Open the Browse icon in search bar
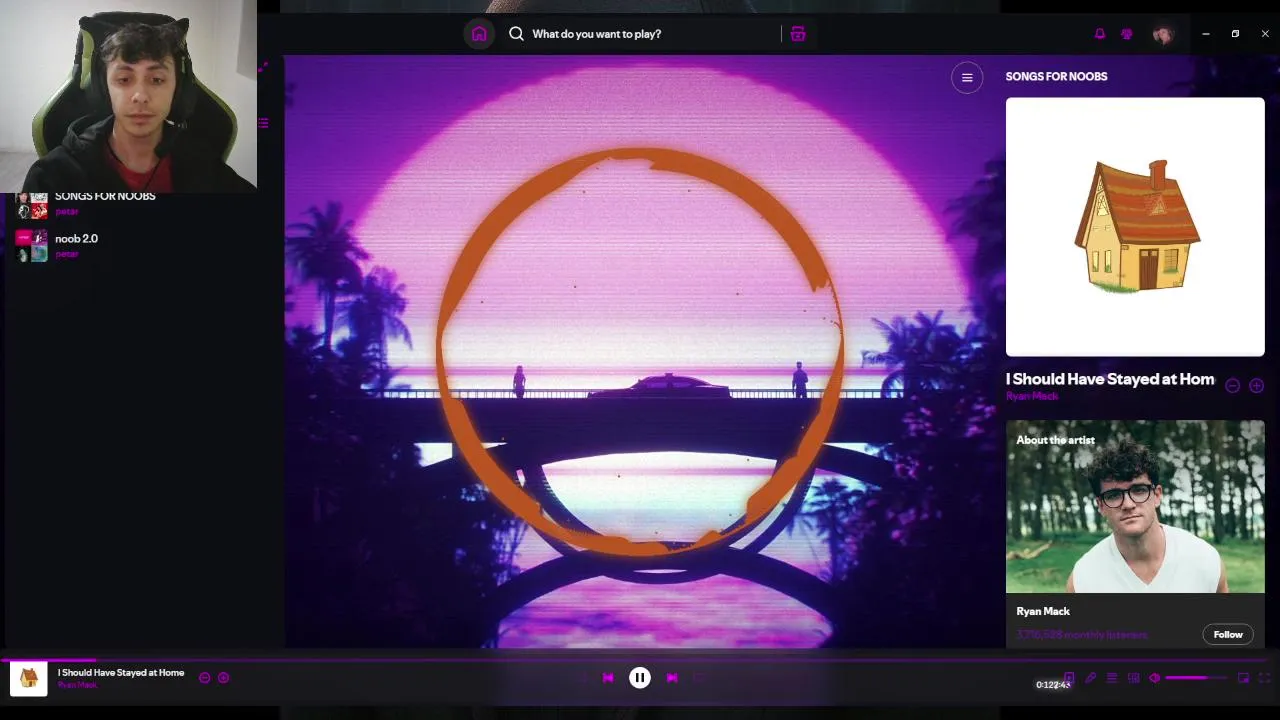Screen dimensions: 1280x720 tap(798, 34)
